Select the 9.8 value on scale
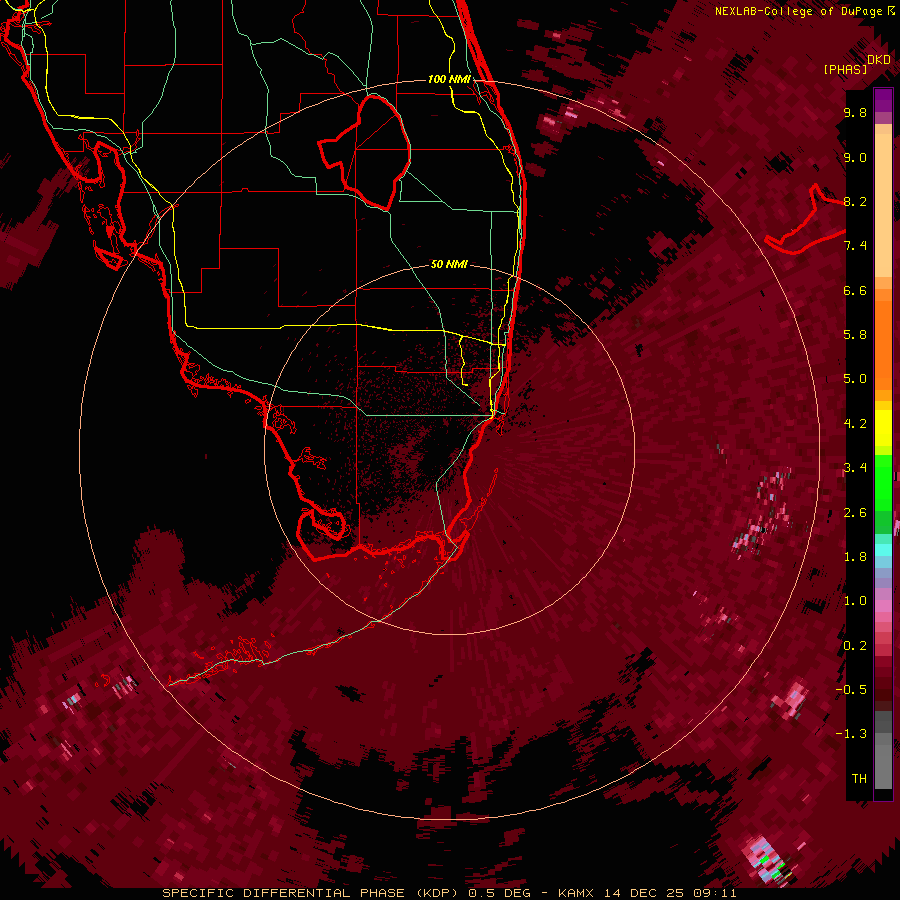This screenshot has height=900, width=900. 855,112
